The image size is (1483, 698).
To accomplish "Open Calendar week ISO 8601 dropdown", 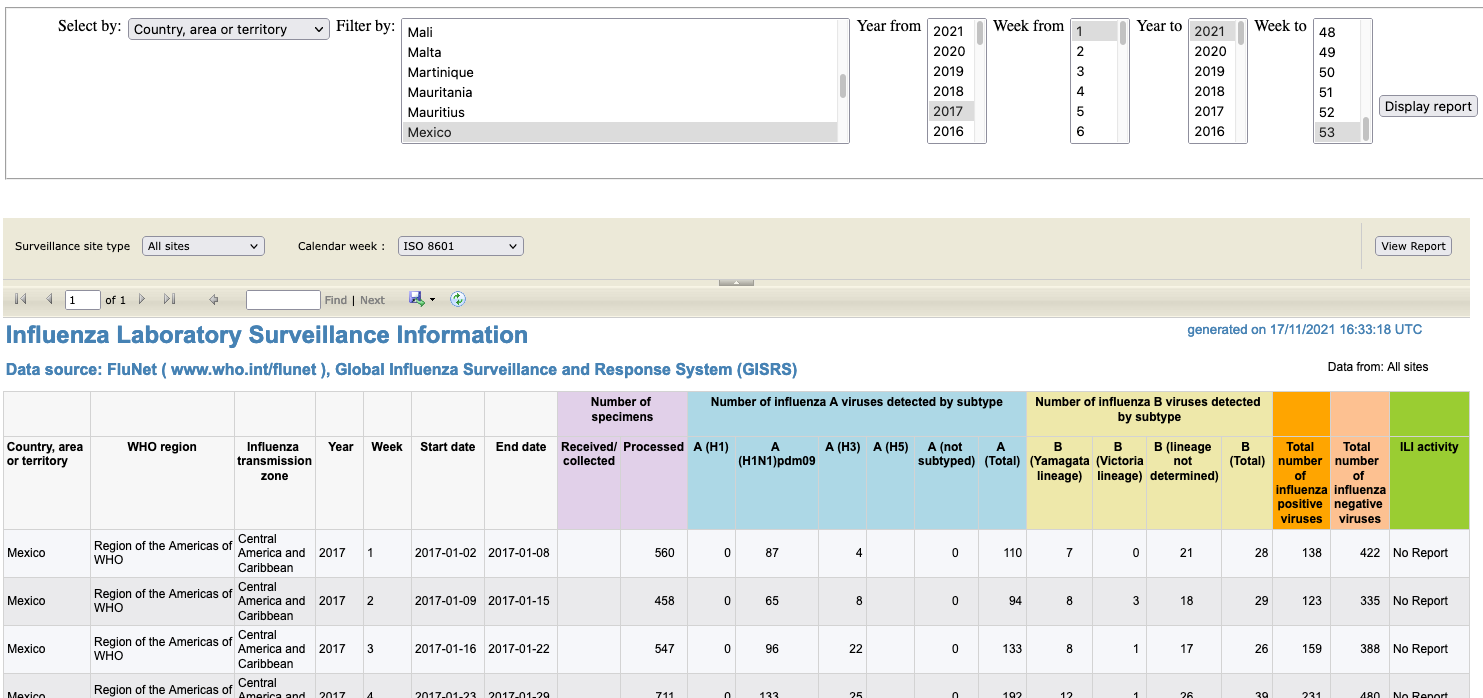I will click(x=460, y=246).
